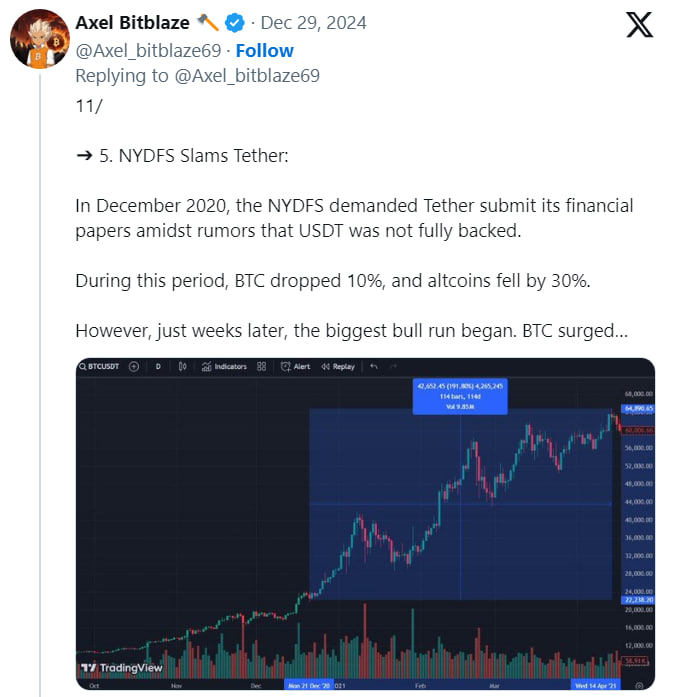The height and width of the screenshot is (697, 673).
Task: Click the Axel Bitblaze display name
Action: (x=132, y=23)
